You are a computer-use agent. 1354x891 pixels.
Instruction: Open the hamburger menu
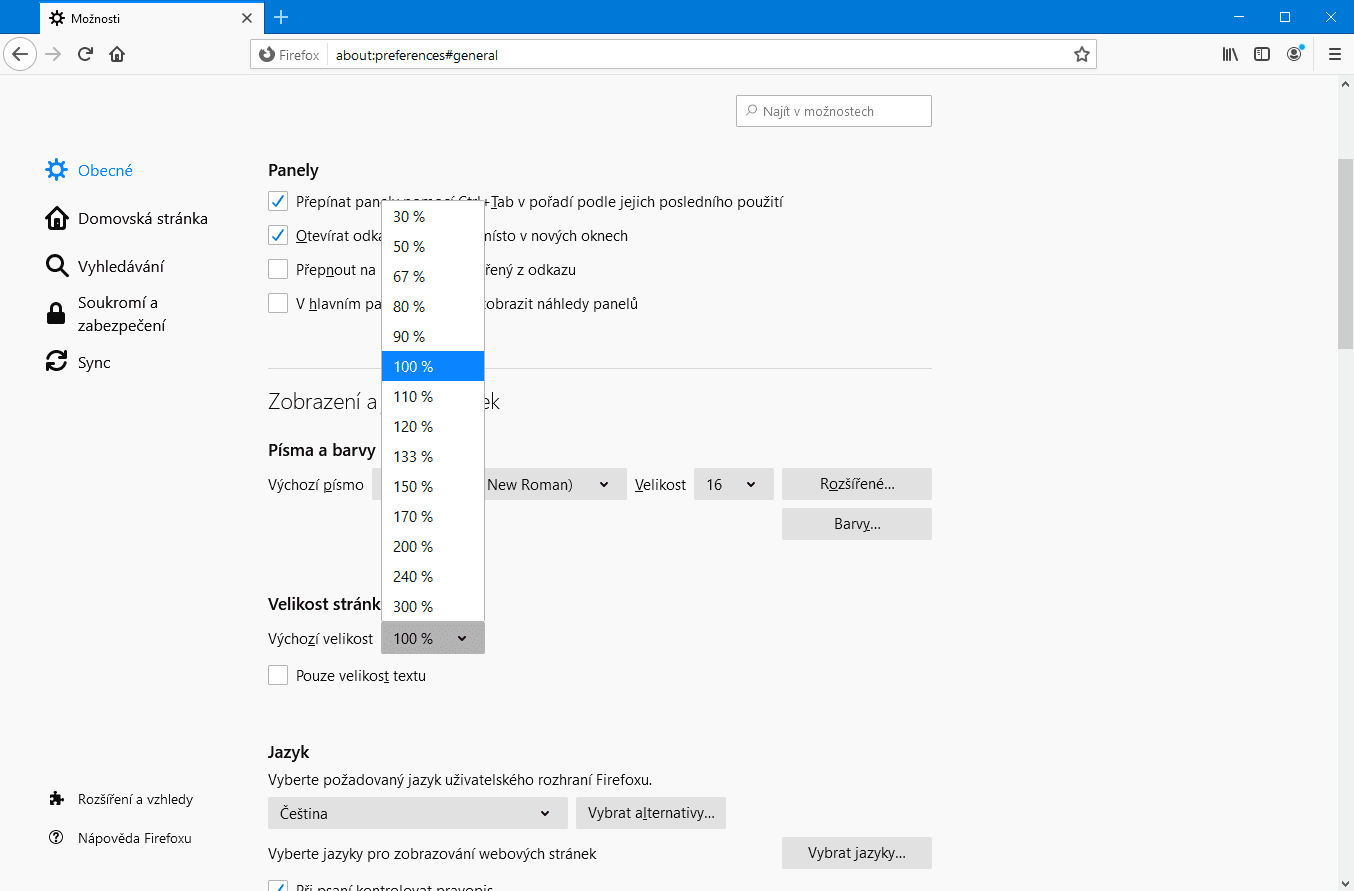1335,54
